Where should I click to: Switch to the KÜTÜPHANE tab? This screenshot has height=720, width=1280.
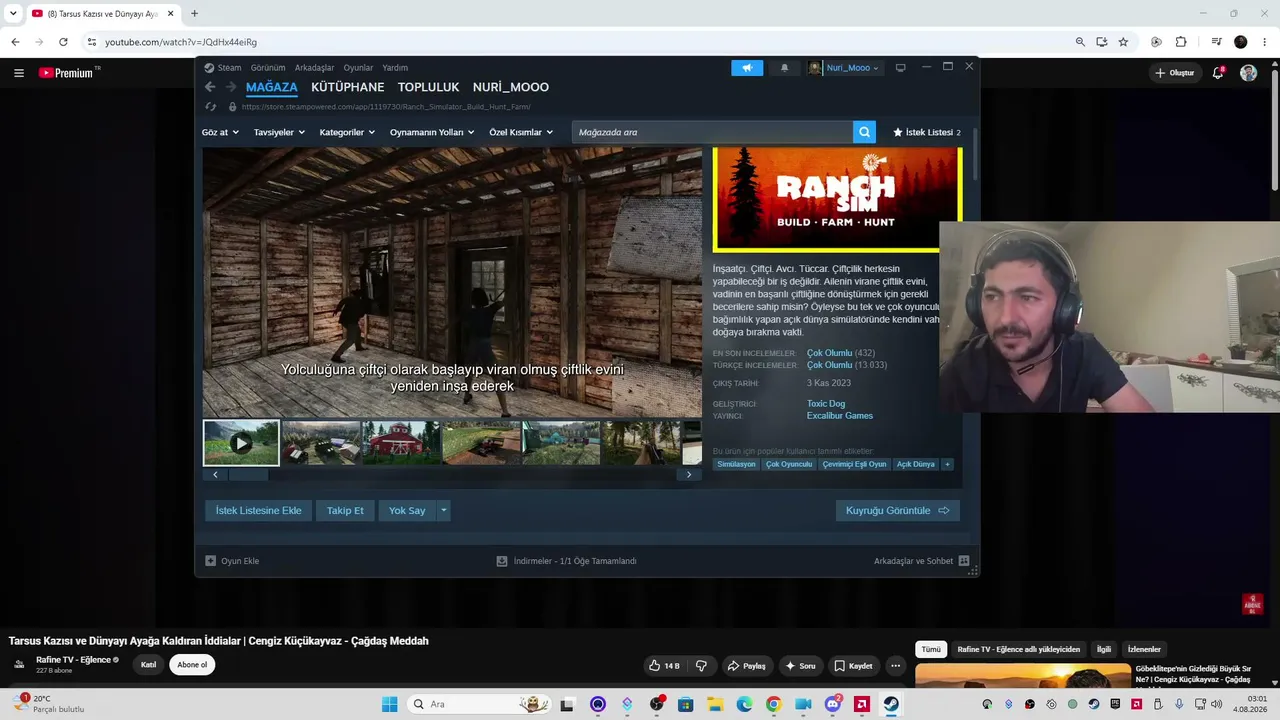pyautogui.click(x=348, y=87)
